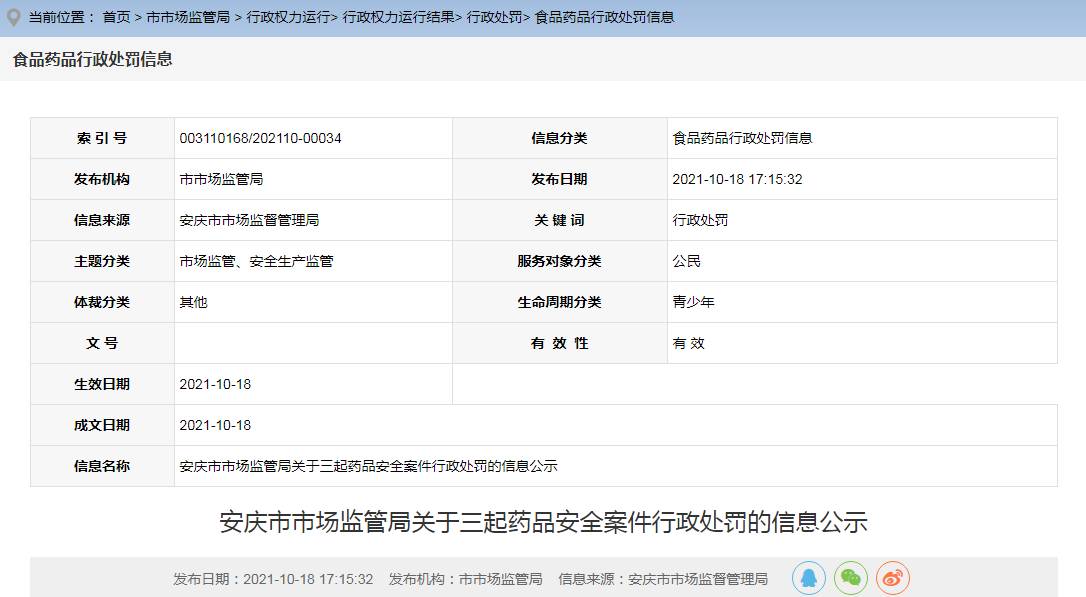Click 成文日期 value 2021-10-18
The width and height of the screenshot is (1086, 597).
point(215,425)
